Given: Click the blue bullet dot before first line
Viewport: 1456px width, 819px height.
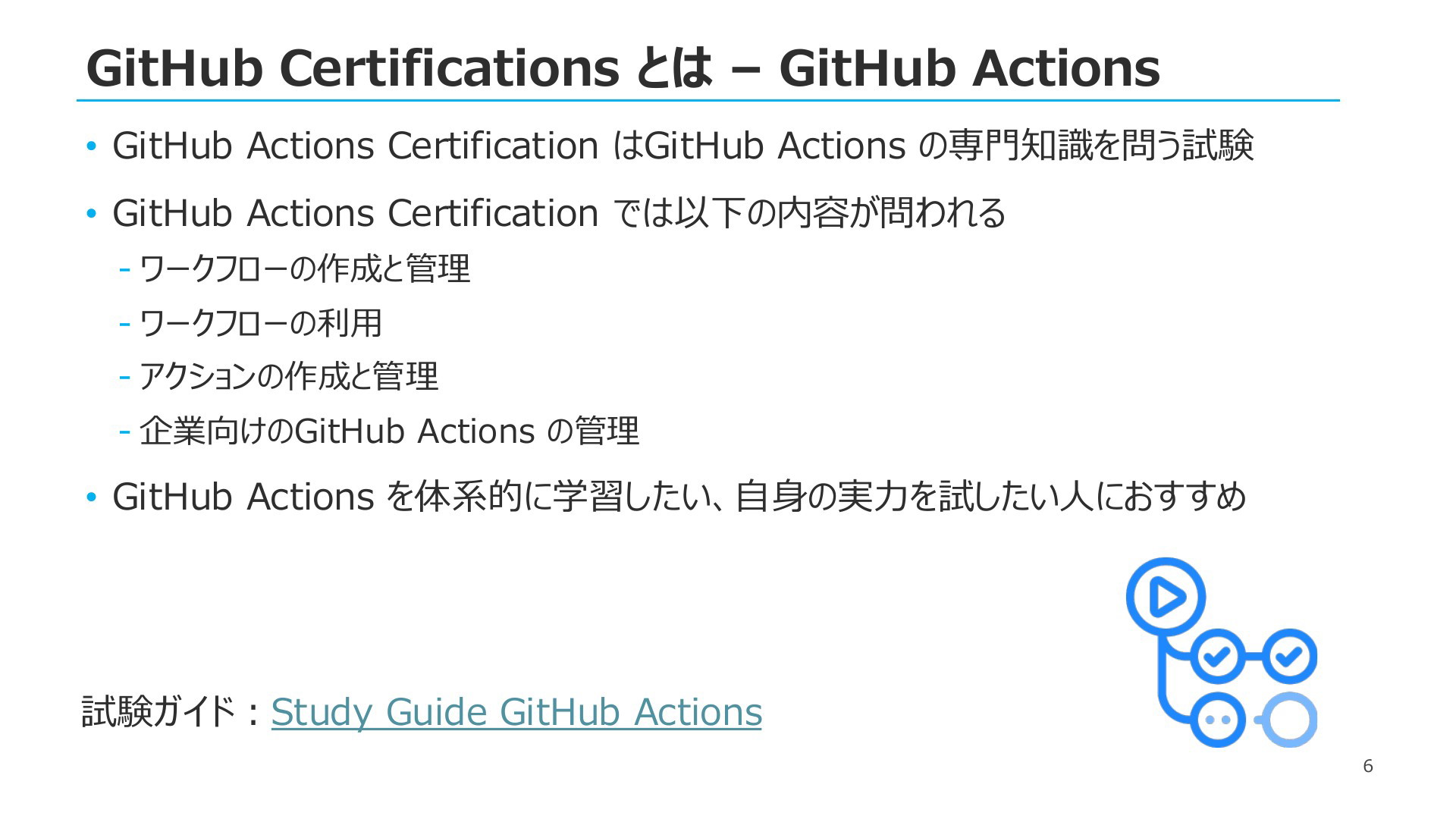Looking at the screenshot, I should pyautogui.click(x=92, y=146).
